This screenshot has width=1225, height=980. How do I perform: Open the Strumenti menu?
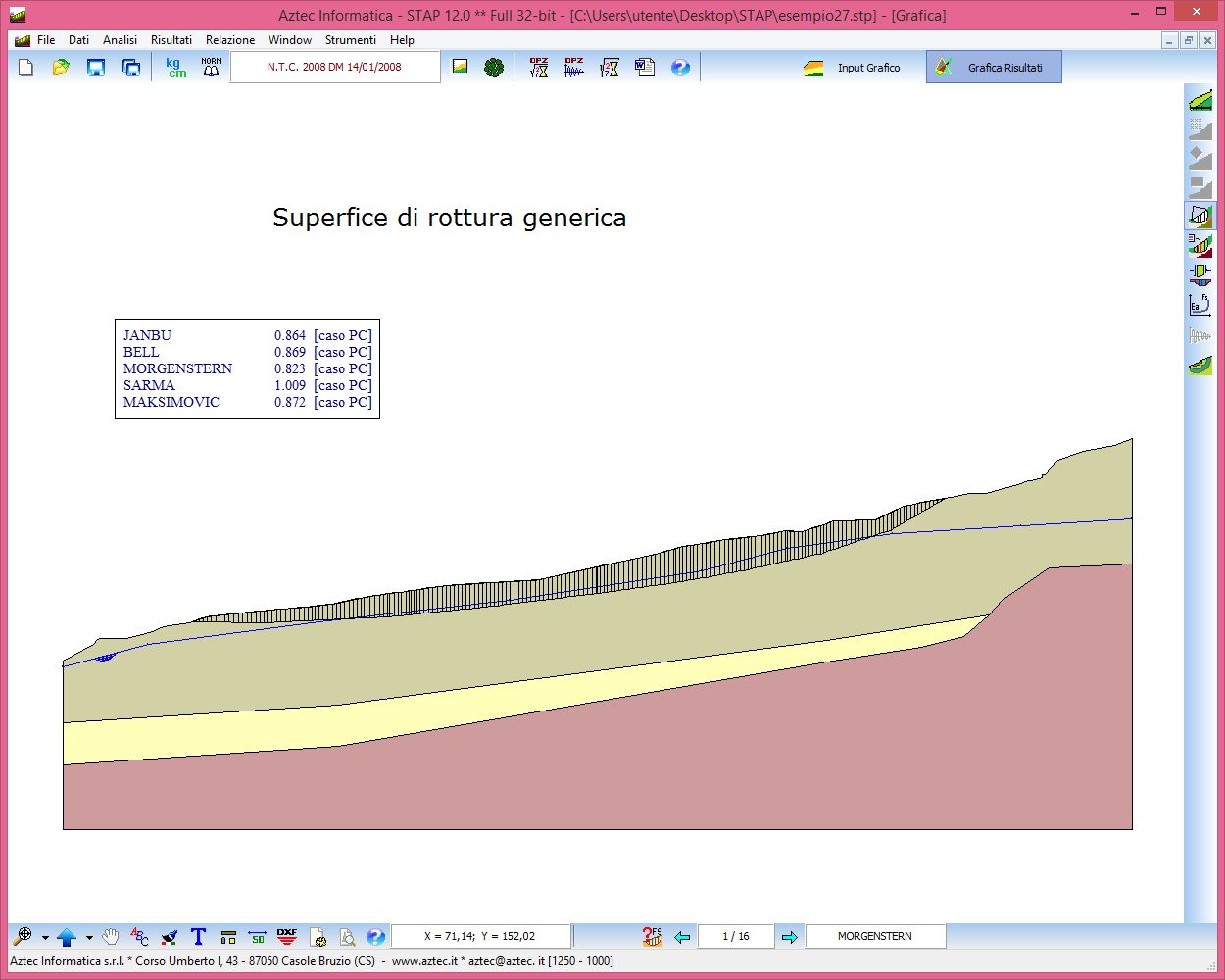coord(350,40)
